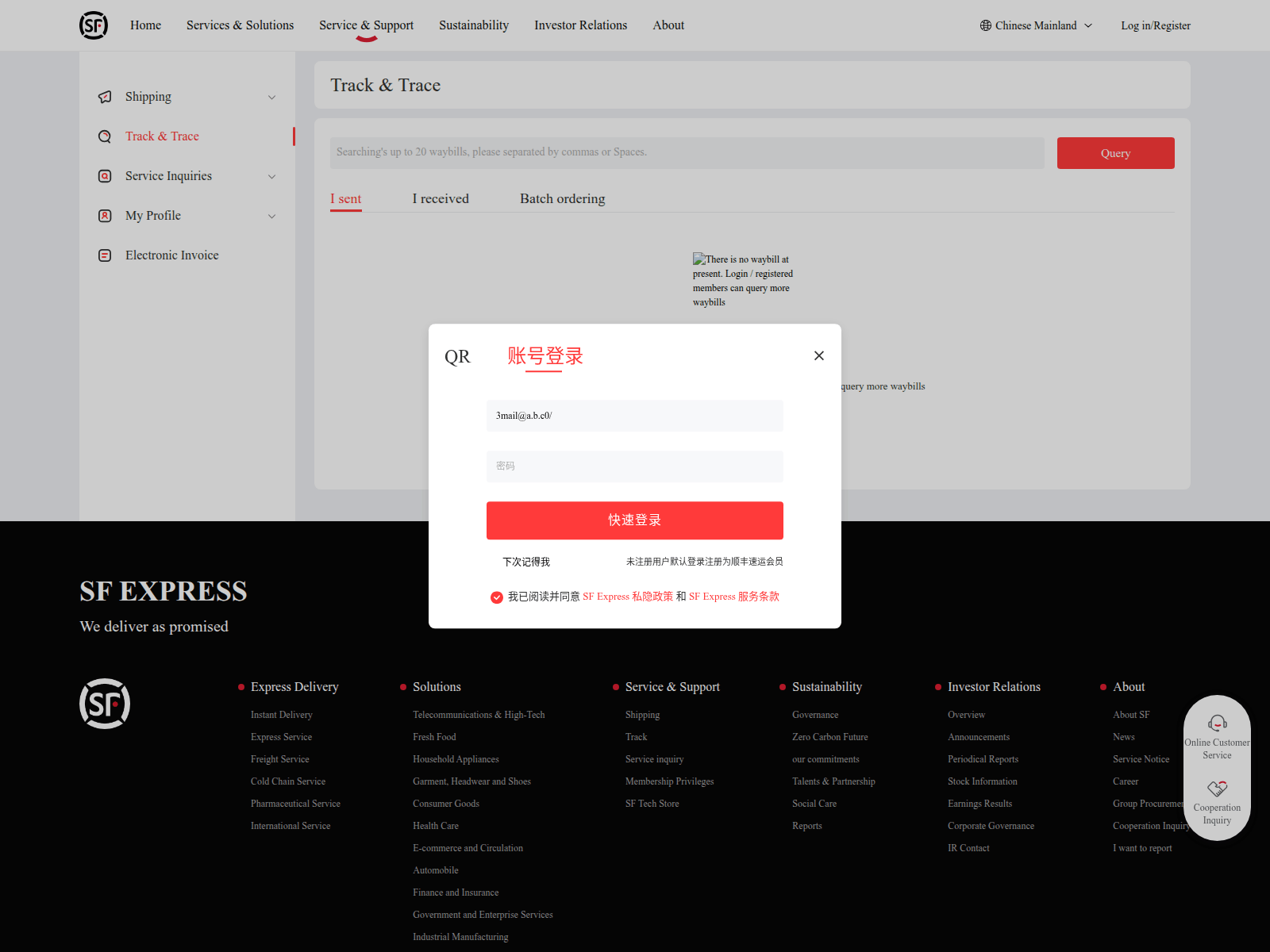Viewport: 1270px width, 952px height.
Task: Switch to QR code login mode
Action: pos(458,356)
